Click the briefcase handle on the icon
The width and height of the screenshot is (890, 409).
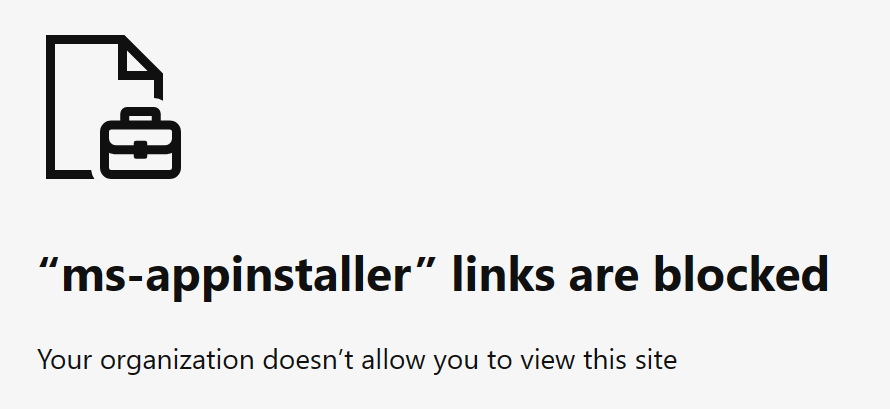click(141, 115)
